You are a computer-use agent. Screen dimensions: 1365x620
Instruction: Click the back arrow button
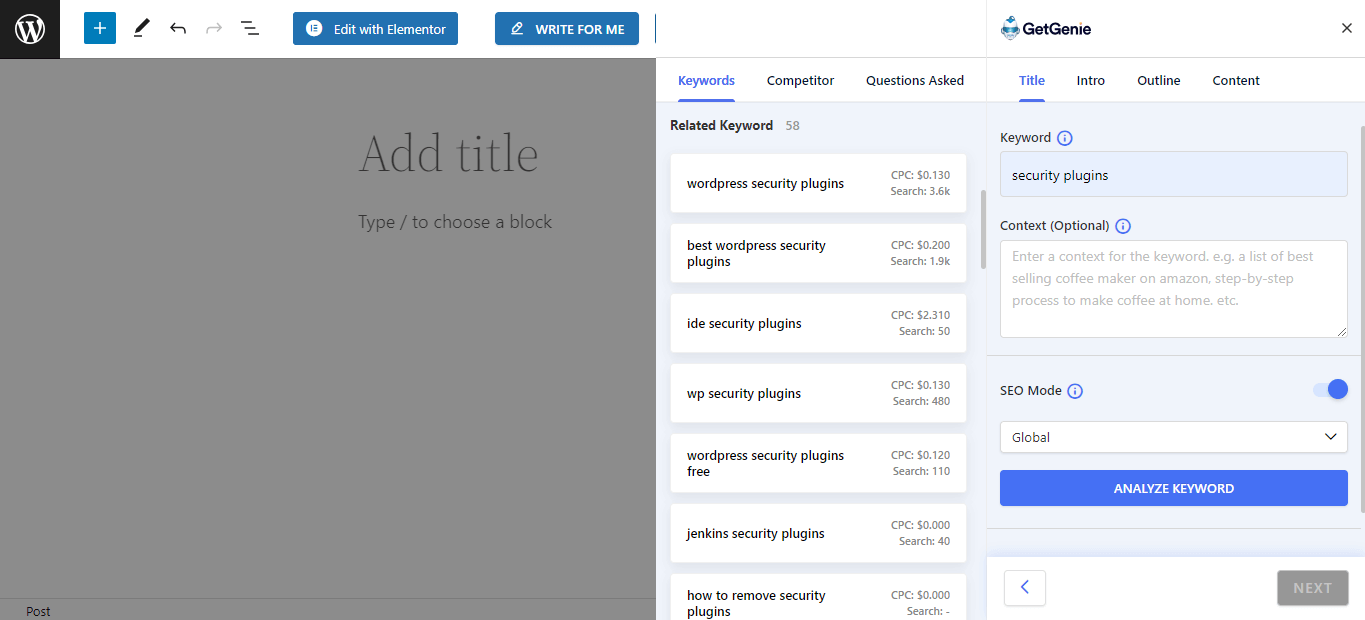[1025, 588]
